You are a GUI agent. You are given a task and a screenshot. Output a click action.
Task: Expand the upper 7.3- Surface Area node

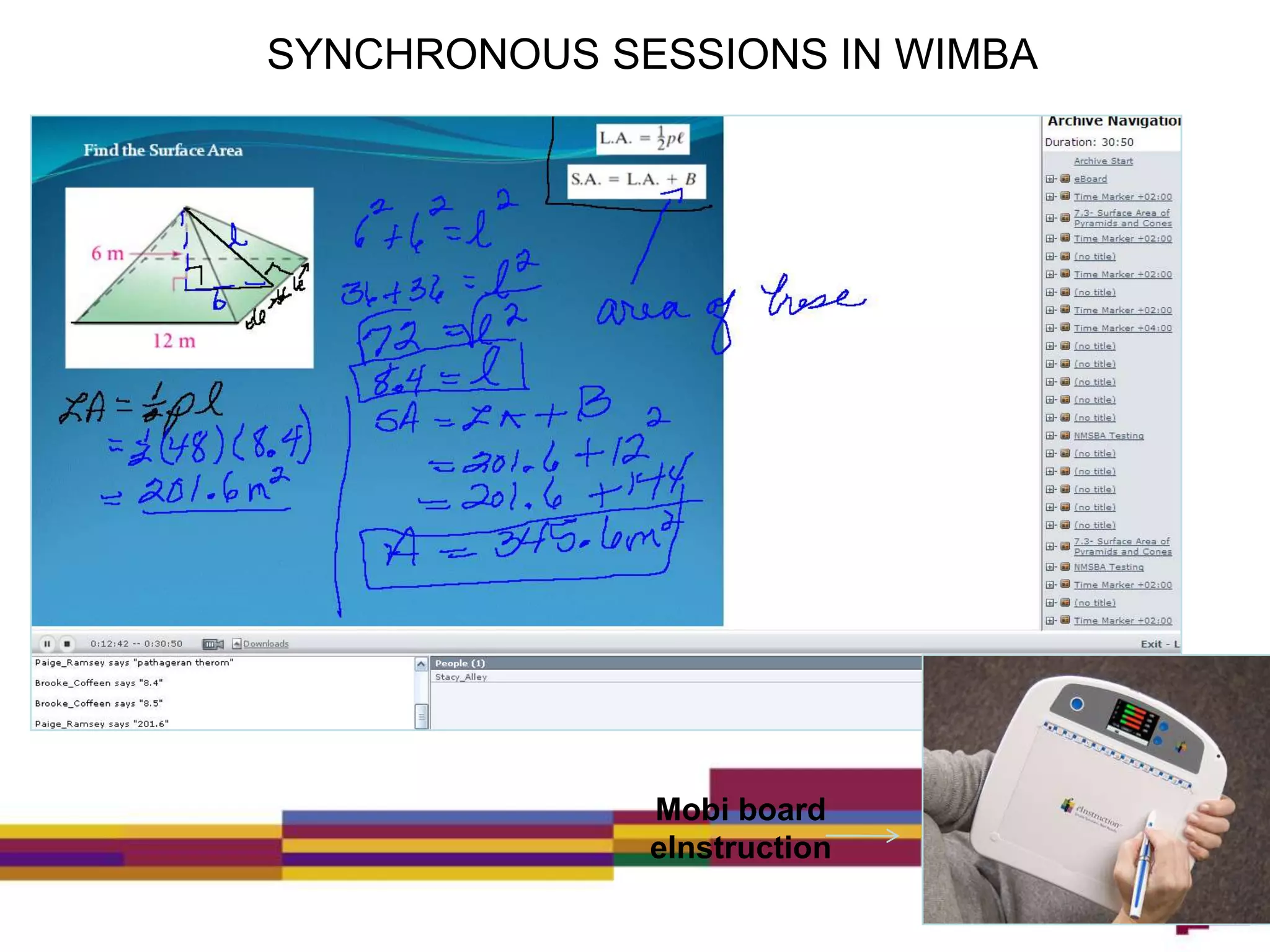coord(1049,218)
